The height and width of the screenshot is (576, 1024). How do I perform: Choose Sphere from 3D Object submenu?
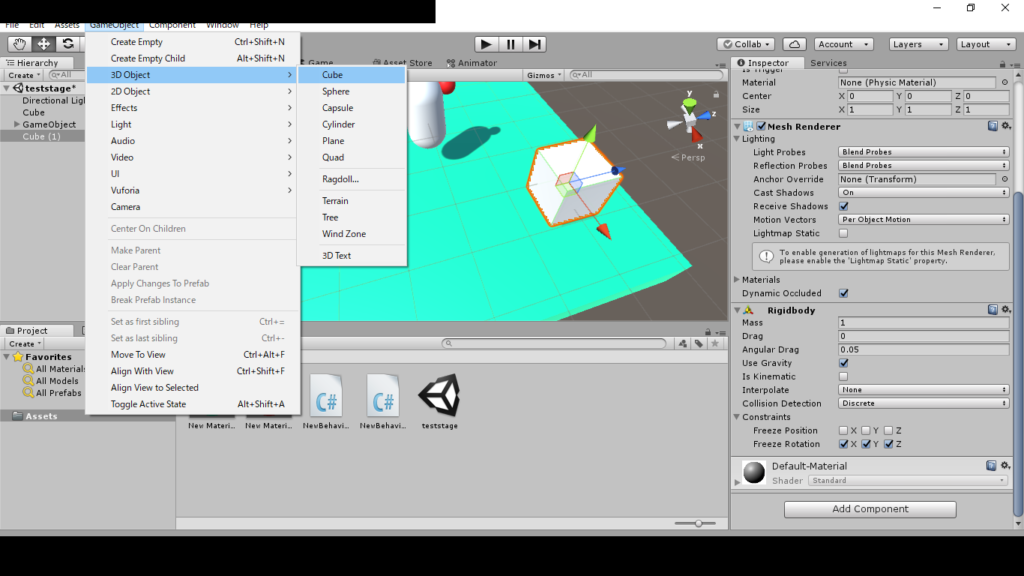tap(336, 91)
